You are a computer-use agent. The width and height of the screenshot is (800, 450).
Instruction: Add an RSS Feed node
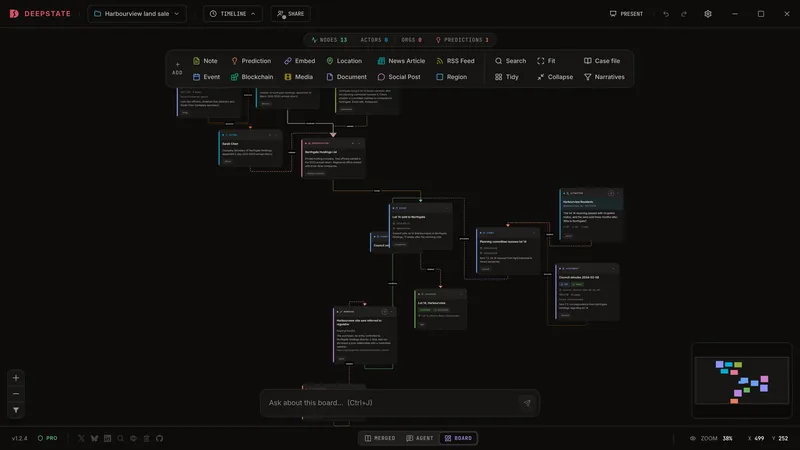click(x=455, y=61)
